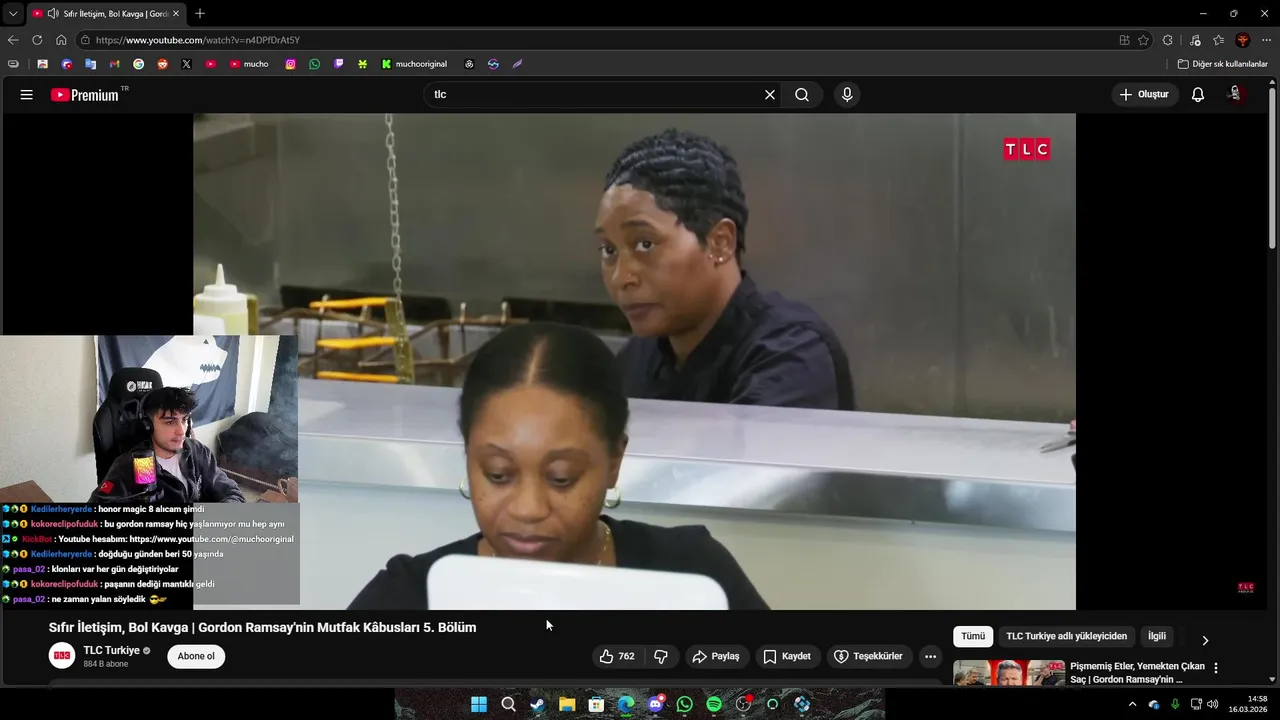The height and width of the screenshot is (720, 1280).
Task: Open the Google bookmark
Action: pyautogui.click(x=138, y=64)
